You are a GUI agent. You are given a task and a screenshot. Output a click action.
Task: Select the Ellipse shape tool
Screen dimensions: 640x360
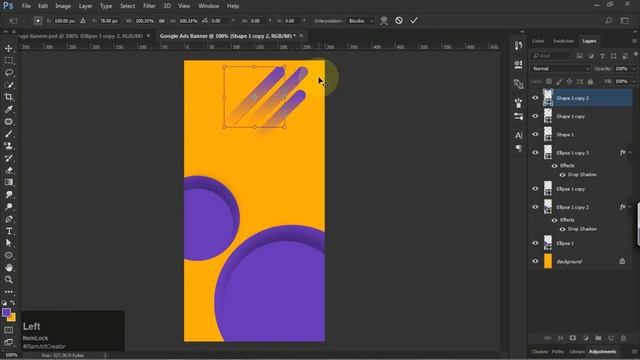tap(9, 256)
